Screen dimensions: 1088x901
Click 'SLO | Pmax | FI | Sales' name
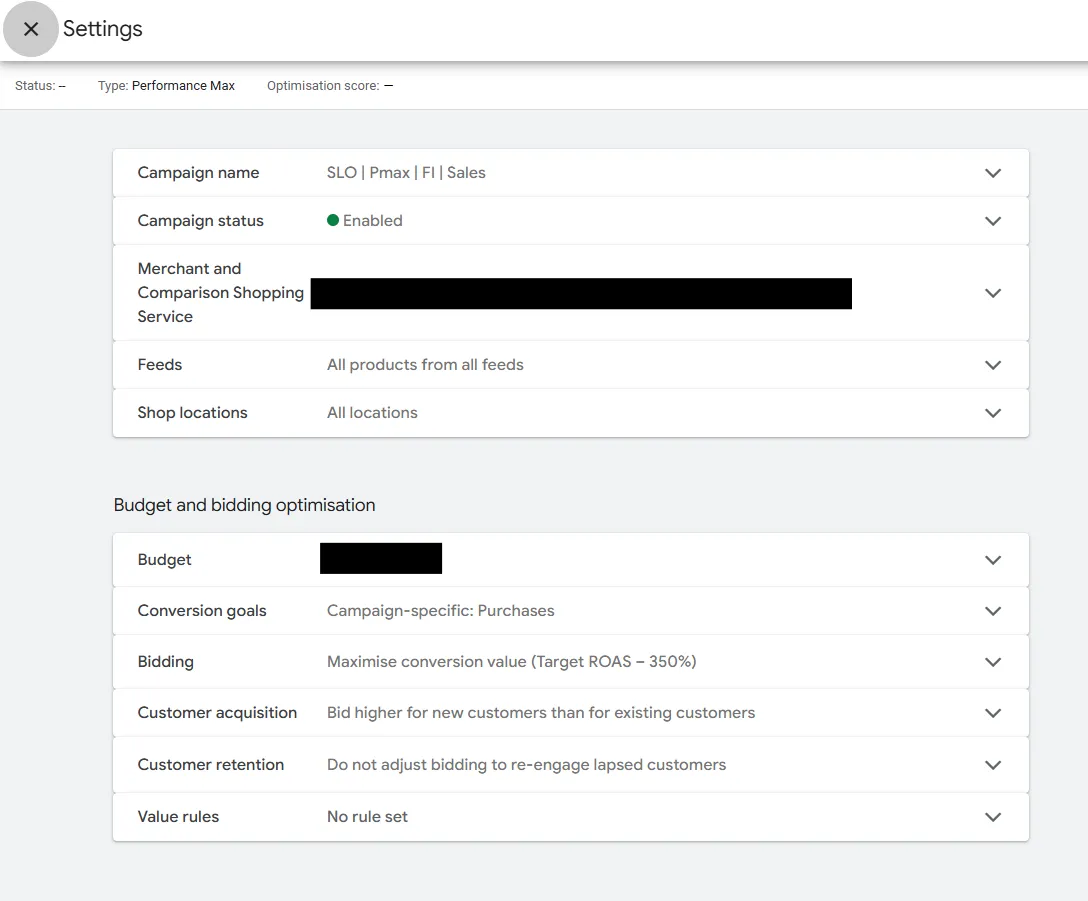406,173
